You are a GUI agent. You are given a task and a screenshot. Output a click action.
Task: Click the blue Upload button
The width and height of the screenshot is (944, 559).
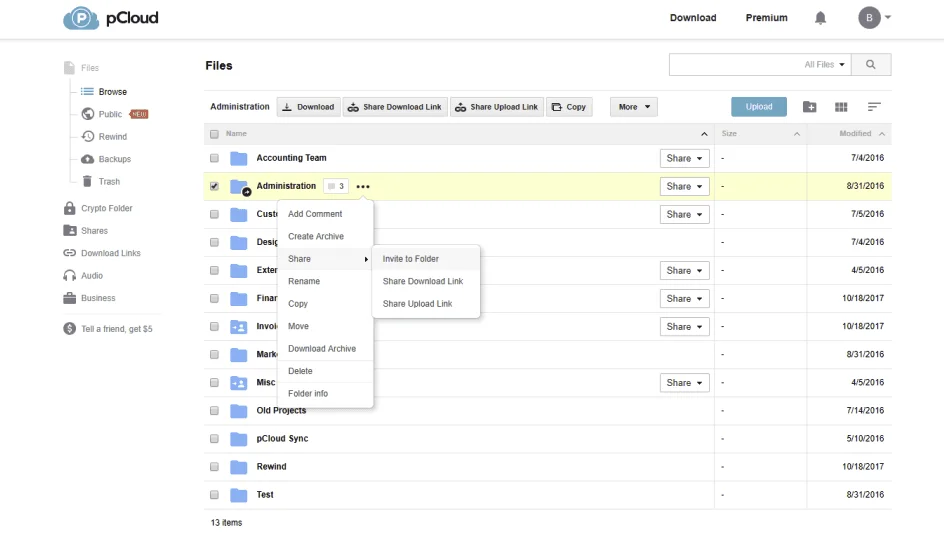(759, 107)
